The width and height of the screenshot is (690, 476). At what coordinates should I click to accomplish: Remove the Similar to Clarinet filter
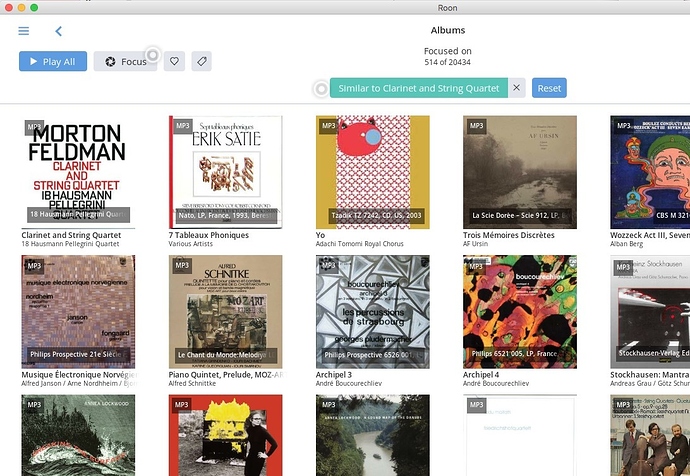click(517, 88)
